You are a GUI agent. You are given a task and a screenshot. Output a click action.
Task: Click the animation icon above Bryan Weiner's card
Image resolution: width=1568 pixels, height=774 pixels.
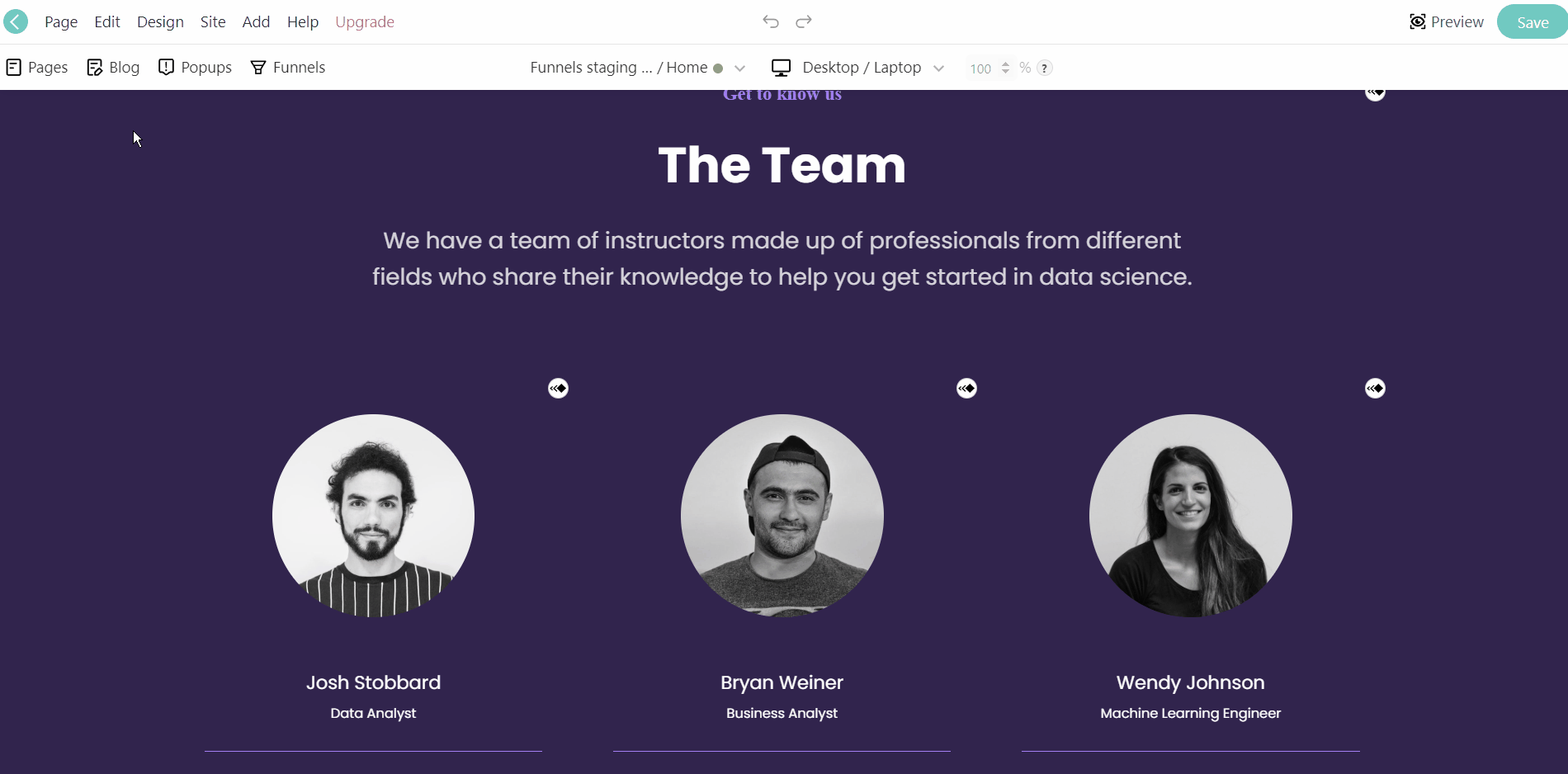pyautogui.click(x=967, y=388)
